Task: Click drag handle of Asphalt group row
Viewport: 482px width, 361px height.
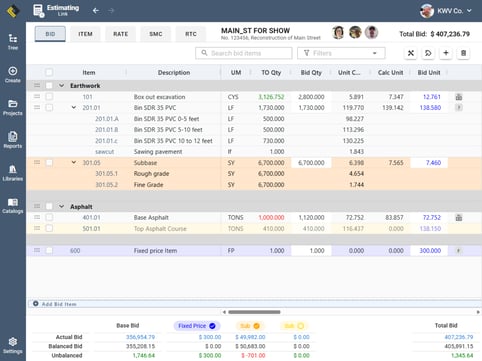Action: coord(37,206)
